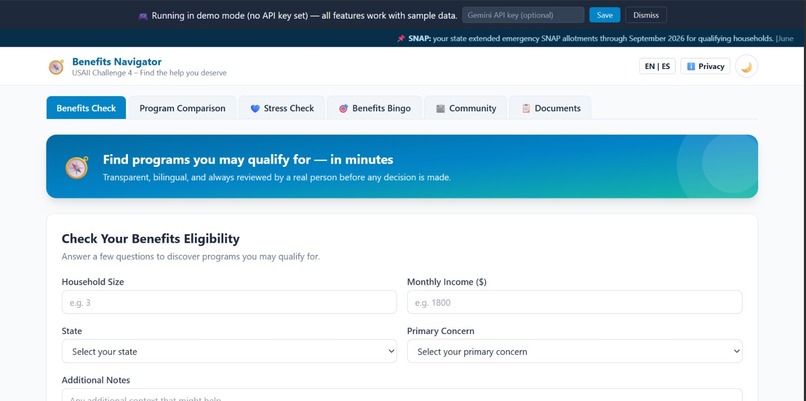806x401 pixels.
Task: Save the Gemini API key
Action: (604, 15)
